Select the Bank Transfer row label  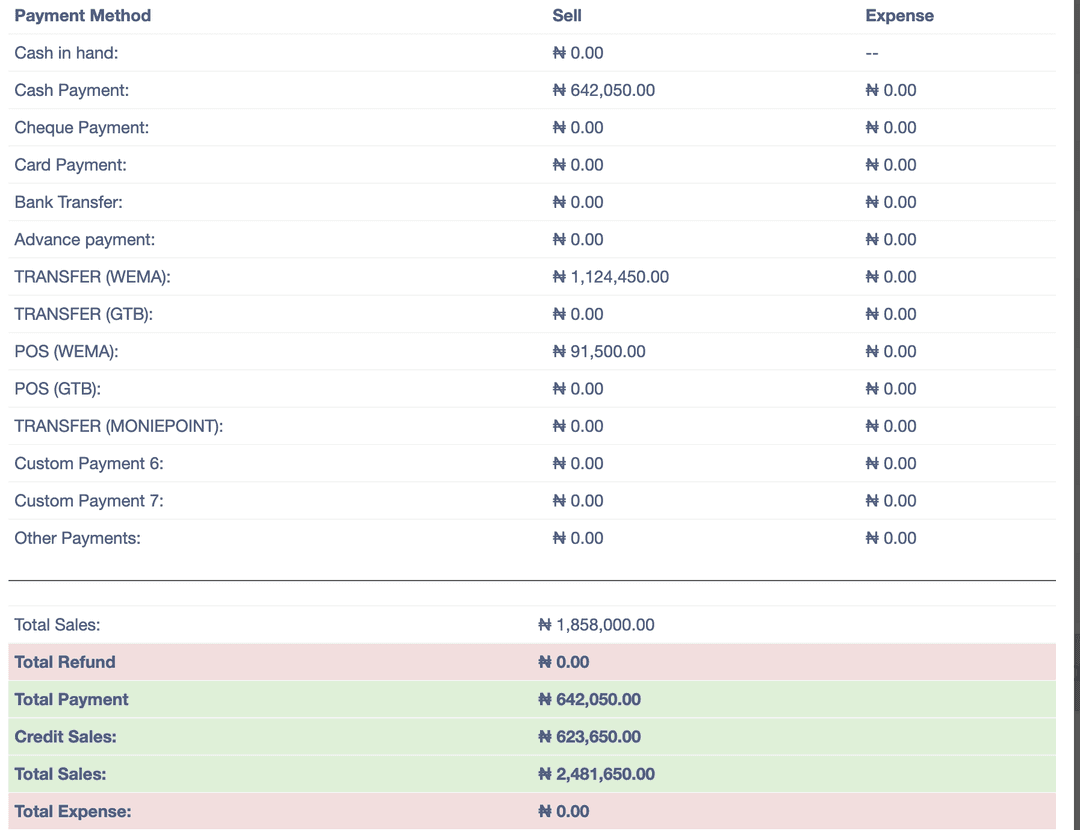click(x=68, y=202)
